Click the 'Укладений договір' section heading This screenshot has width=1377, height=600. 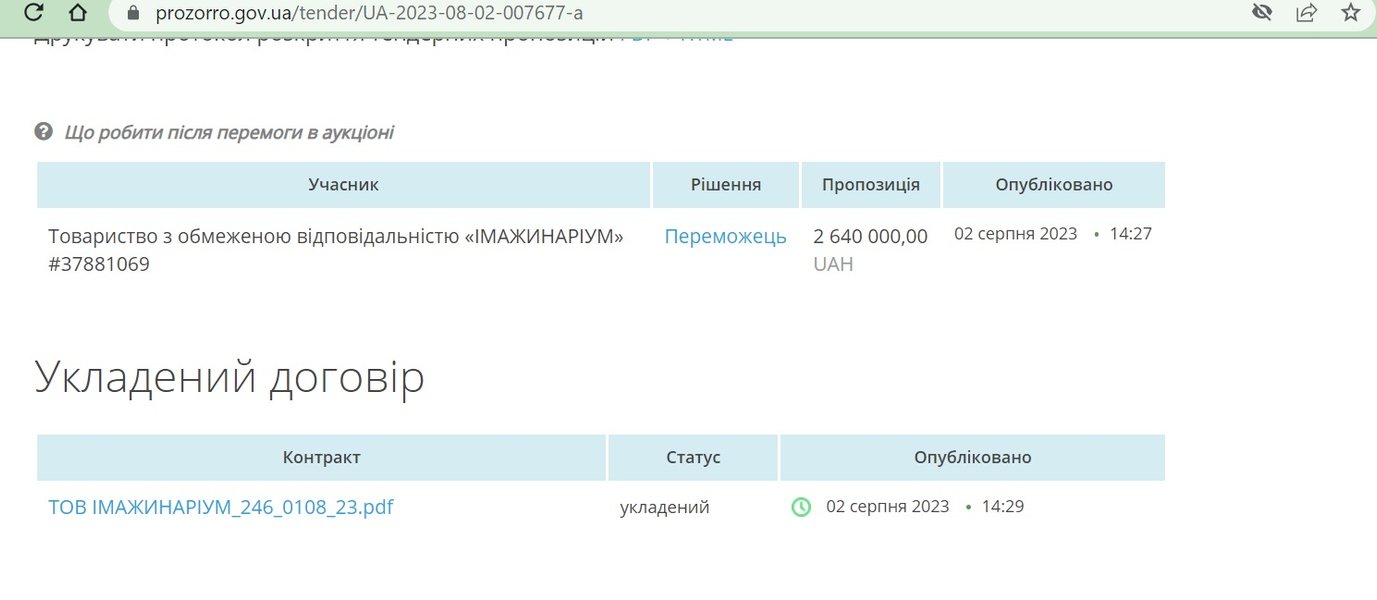[229, 377]
